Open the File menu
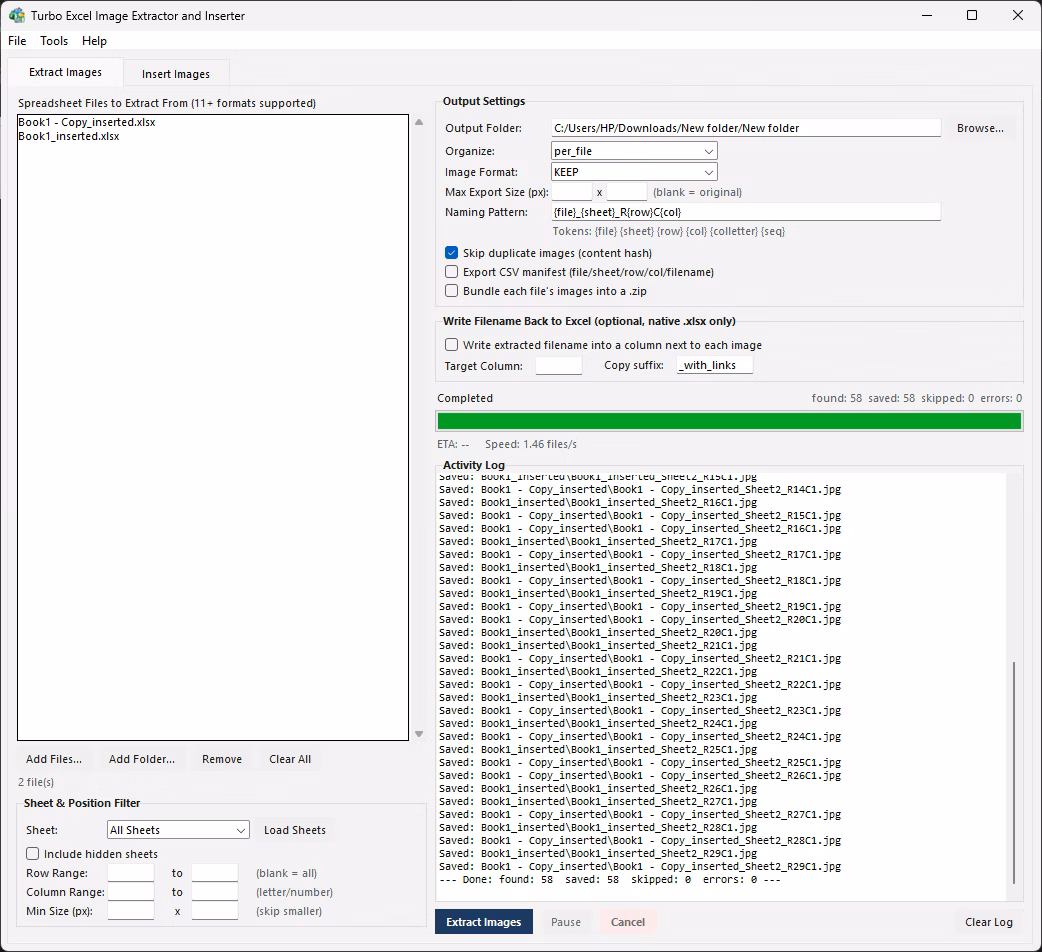Viewport: 1042px width, 952px height. point(17,41)
